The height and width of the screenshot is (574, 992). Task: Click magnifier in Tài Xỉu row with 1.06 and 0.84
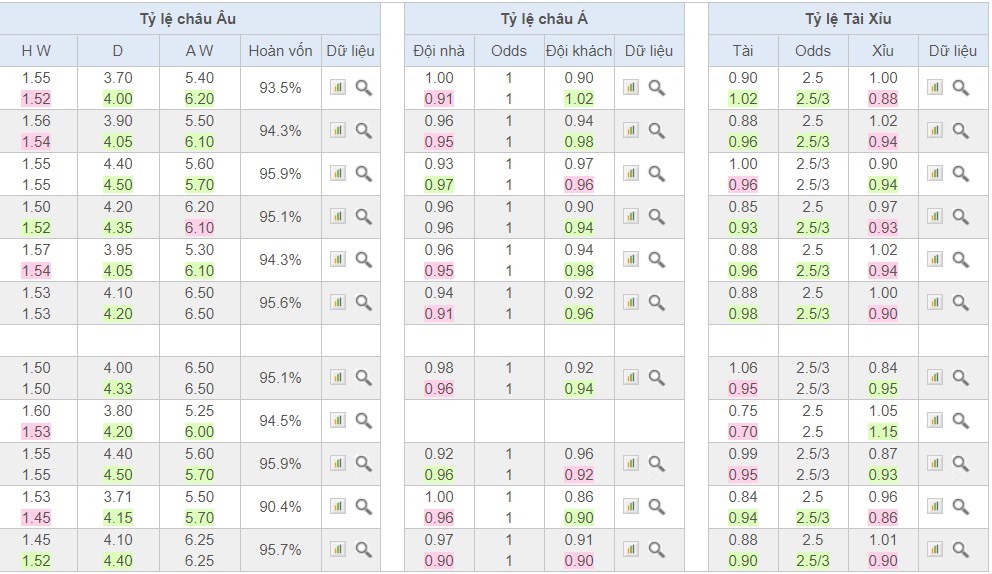click(x=960, y=378)
